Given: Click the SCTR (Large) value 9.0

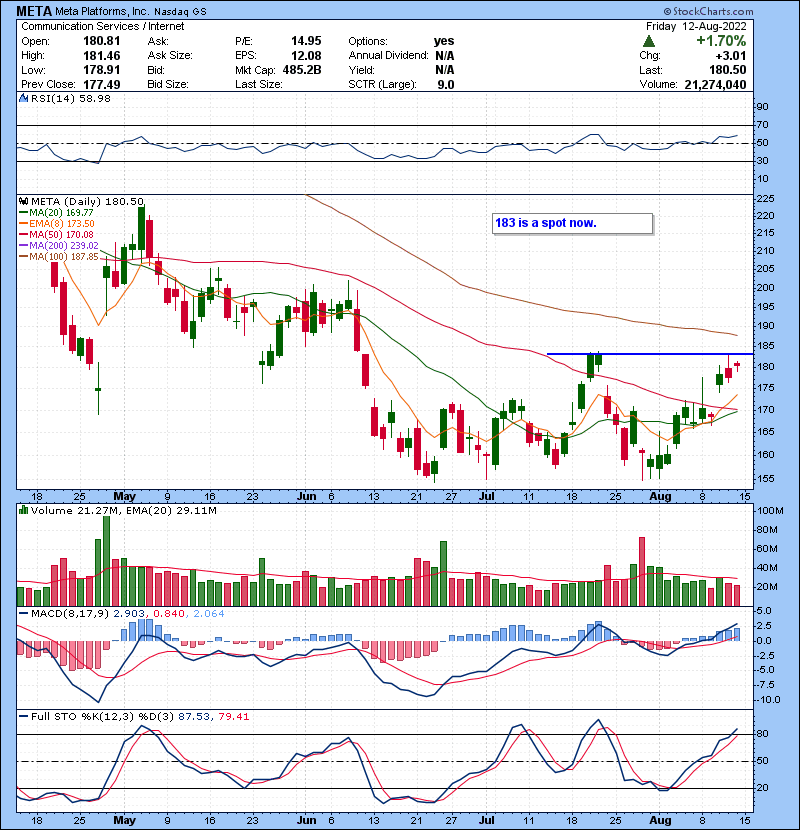Looking at the screenshot, I should 446,85.
